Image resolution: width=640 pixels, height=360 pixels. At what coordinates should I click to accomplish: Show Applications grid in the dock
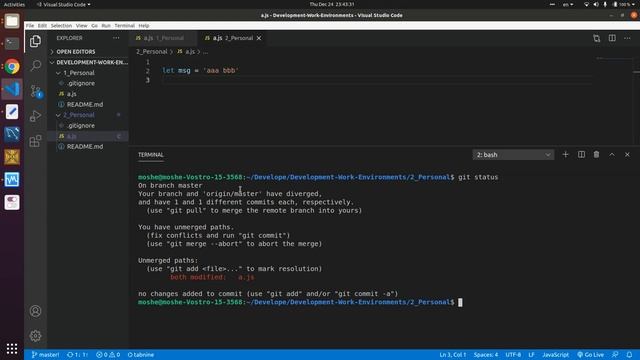(x=12, y=349)
